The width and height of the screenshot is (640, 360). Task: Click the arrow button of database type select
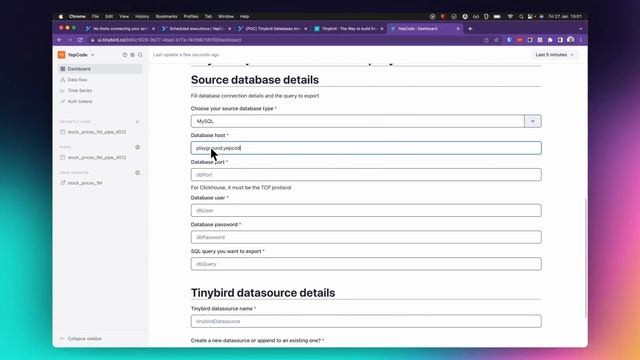click(533, 121)
